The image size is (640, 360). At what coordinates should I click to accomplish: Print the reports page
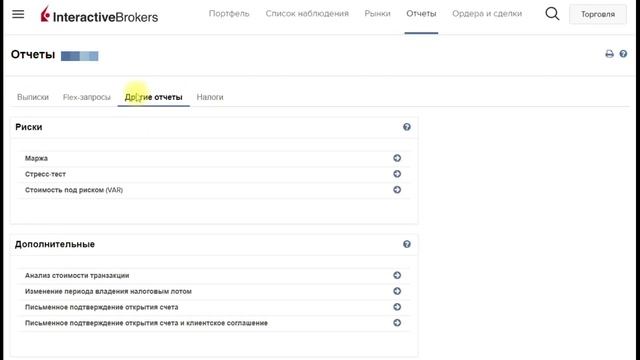[609, 54]
